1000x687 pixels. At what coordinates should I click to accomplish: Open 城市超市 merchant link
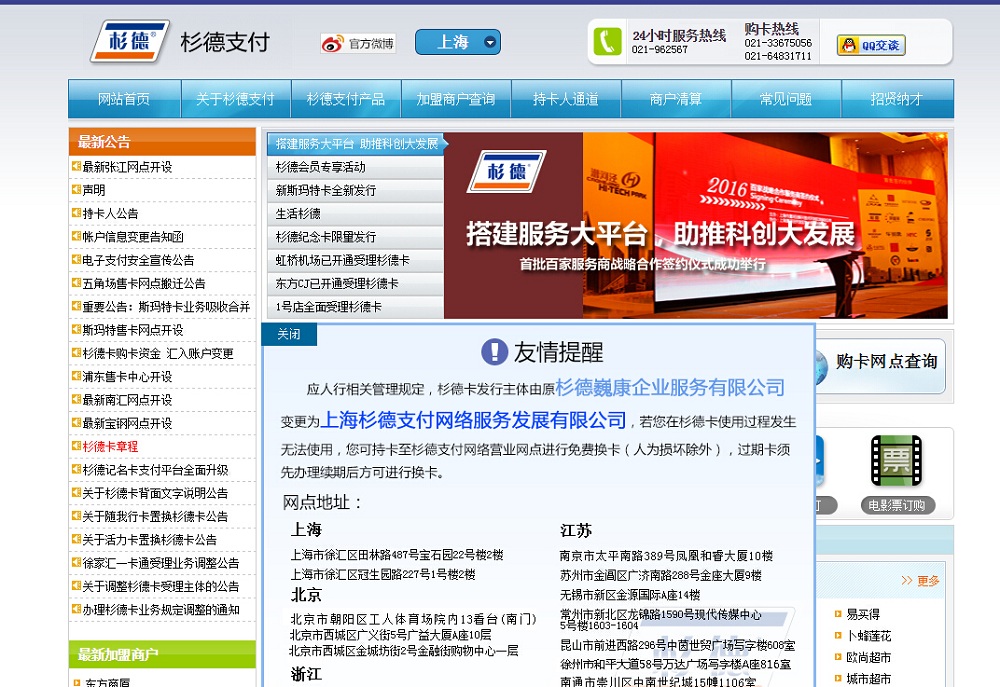click(869, 679)
